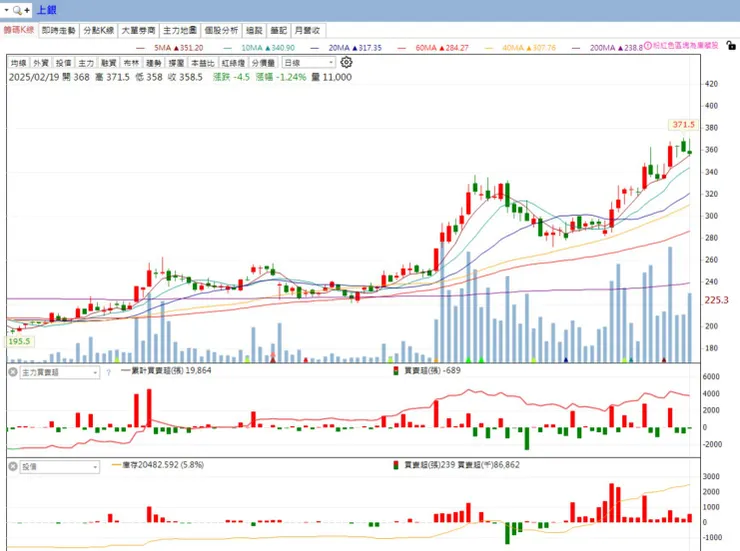Screen dimensions: 740x551
Task: Click the unlock padlock icon
Action: click(x=731, y=45)
